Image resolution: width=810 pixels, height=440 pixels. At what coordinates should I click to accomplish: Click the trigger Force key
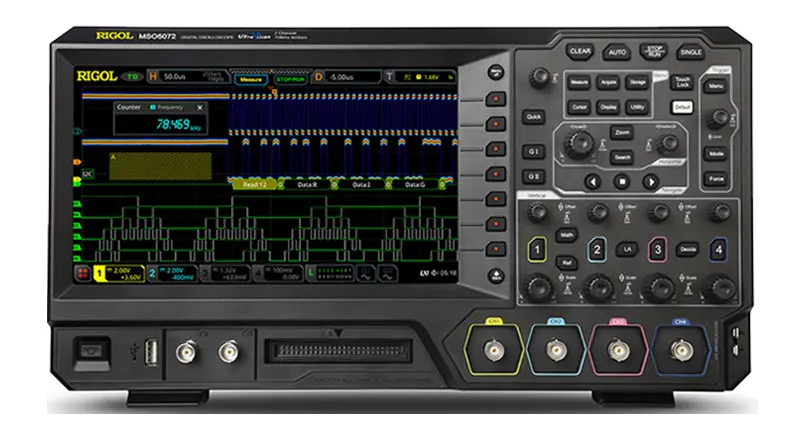[716, 179]
